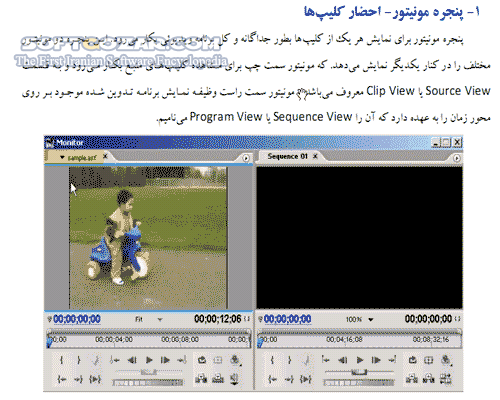Step back one frame in the source monitor
Image resolution: width=500 pixels, height=400 pixels.
click(132, 360)
